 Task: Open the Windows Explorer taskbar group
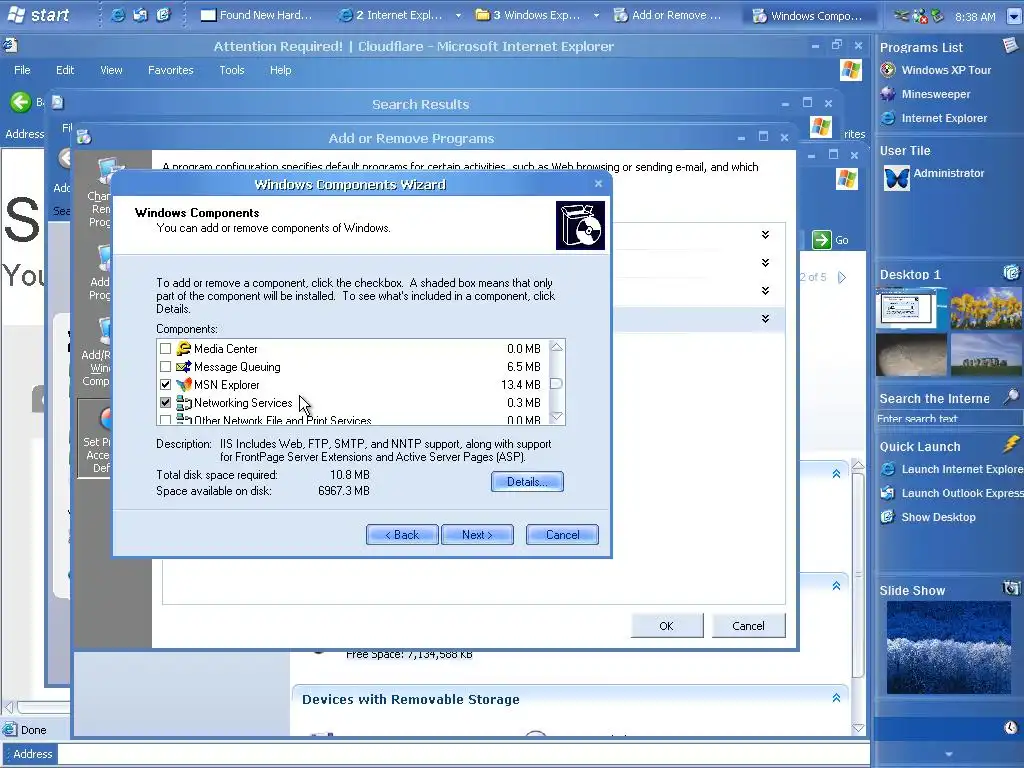[536, 15]
